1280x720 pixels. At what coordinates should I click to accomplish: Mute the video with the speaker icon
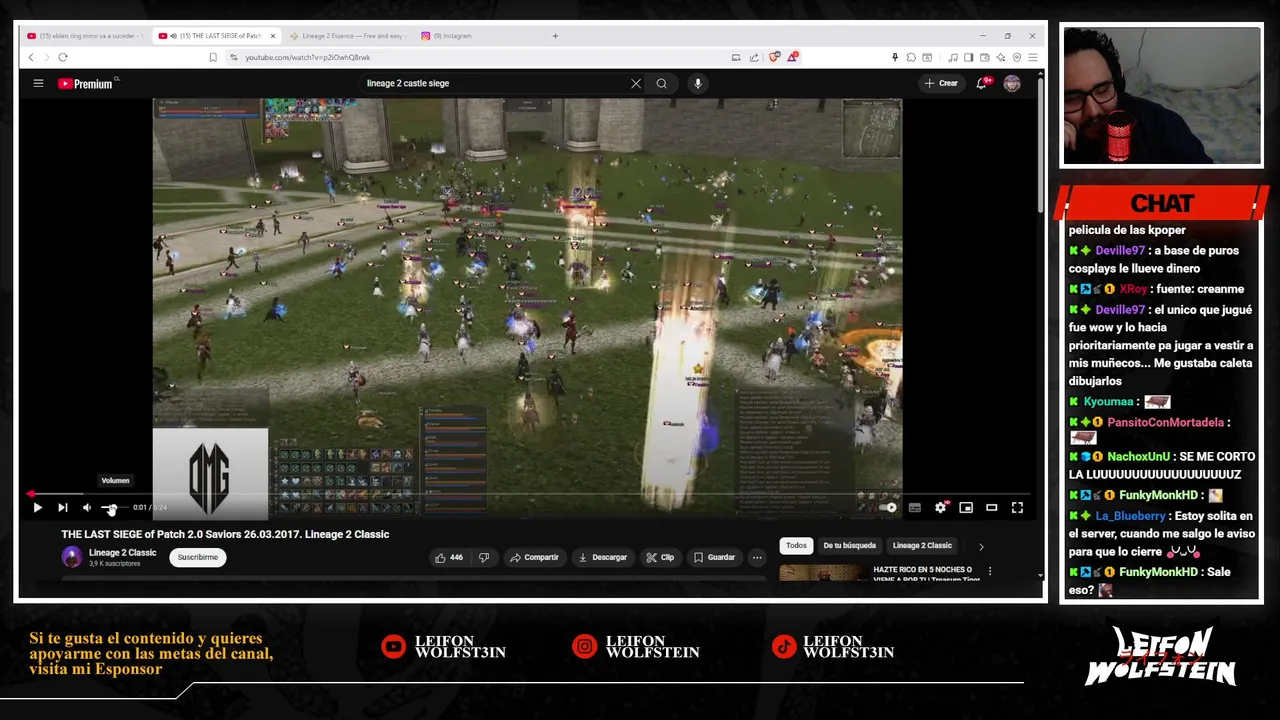(x=87, y=508)
